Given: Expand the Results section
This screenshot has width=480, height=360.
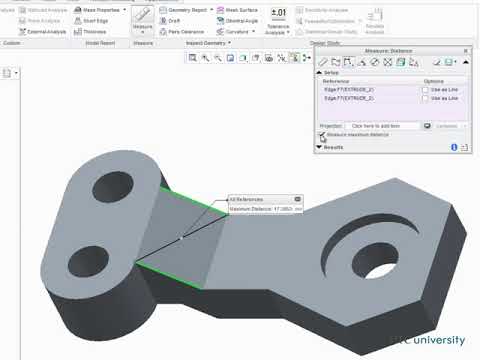Looking at the screenshot, I should click(319, 147).
